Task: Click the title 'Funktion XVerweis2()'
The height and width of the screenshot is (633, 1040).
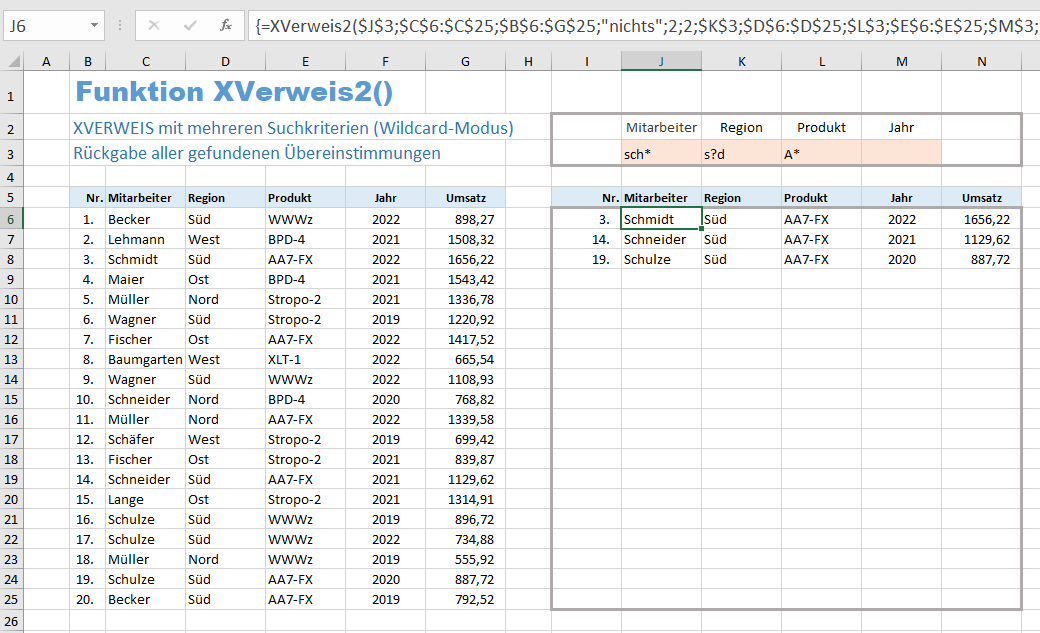Action: tap(234, 92)
